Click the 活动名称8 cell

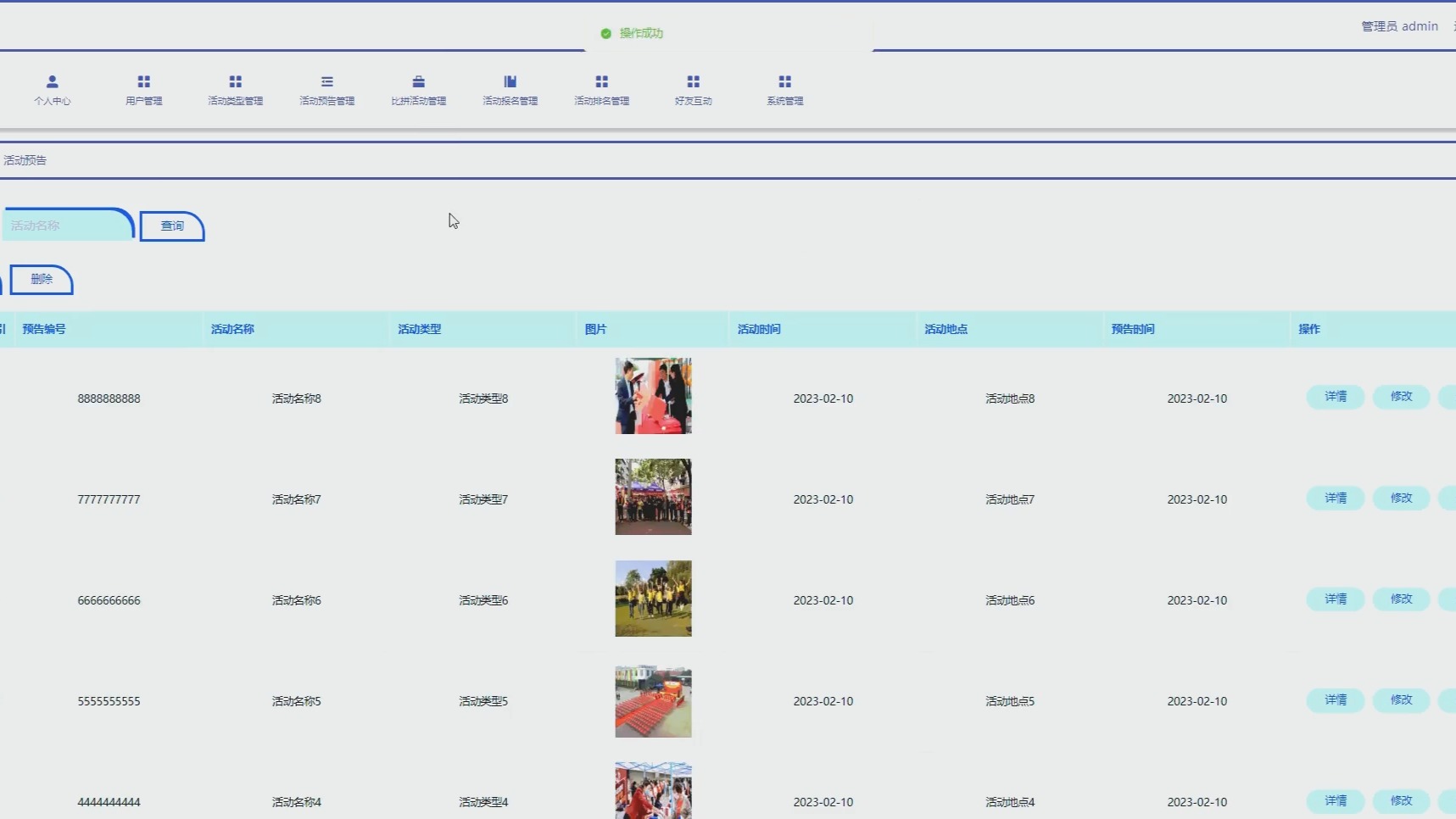click(x=297, y=398)
